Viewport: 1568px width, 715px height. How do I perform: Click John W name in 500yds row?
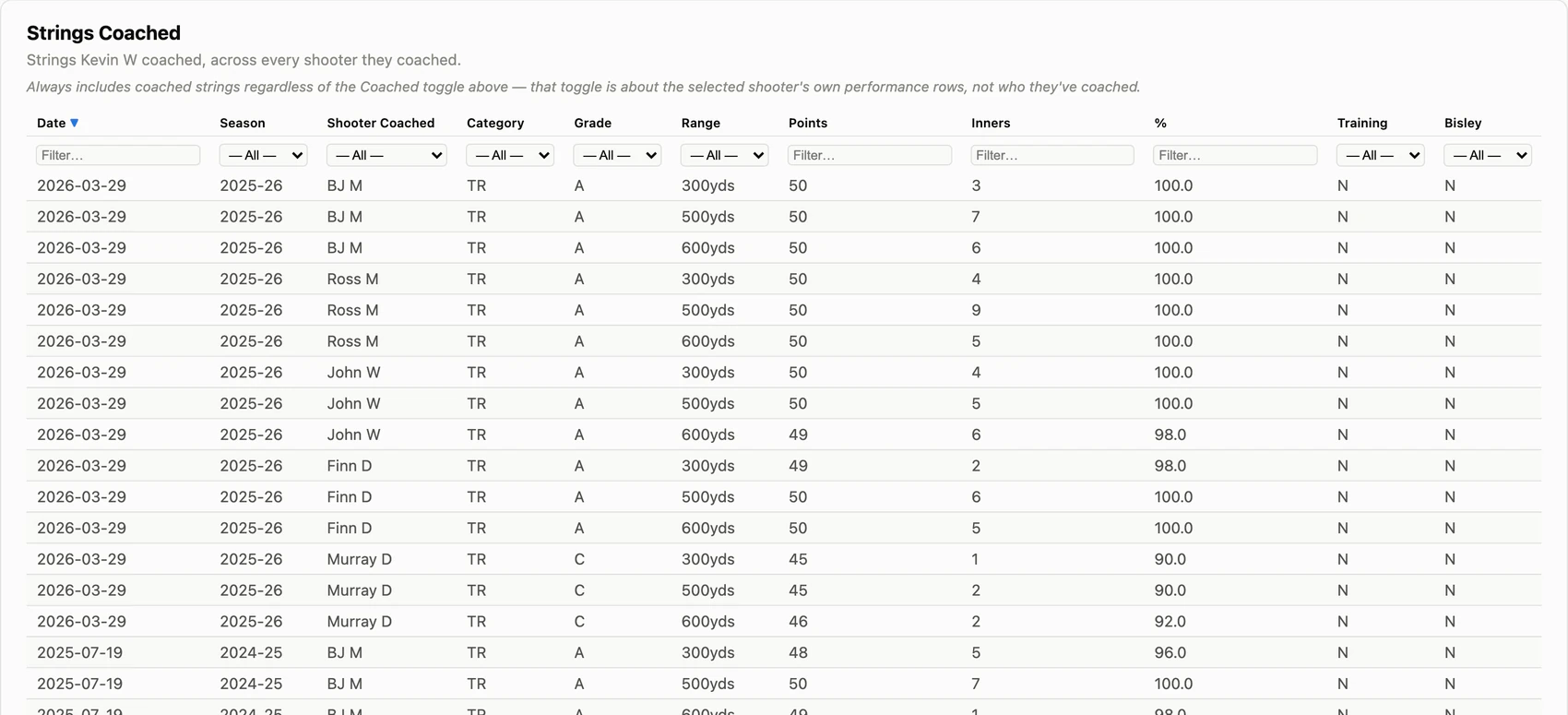point(353,403)
